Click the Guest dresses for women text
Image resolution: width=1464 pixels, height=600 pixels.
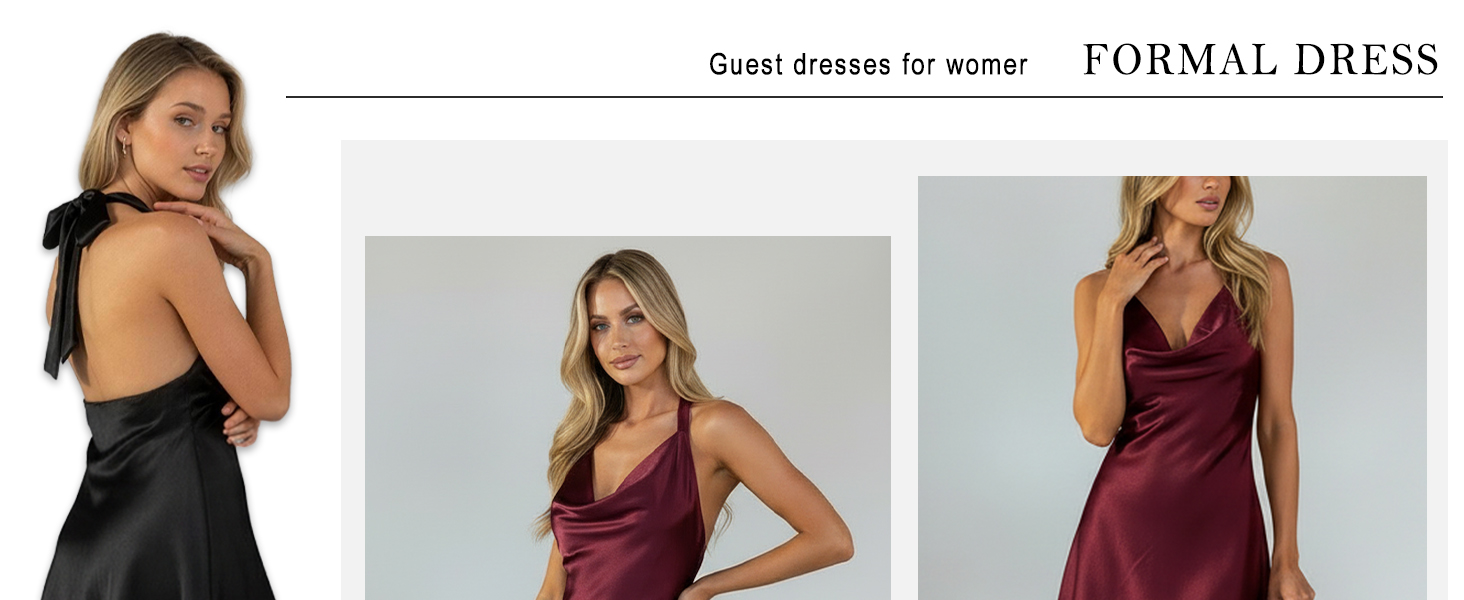click(x=868, y=65)
